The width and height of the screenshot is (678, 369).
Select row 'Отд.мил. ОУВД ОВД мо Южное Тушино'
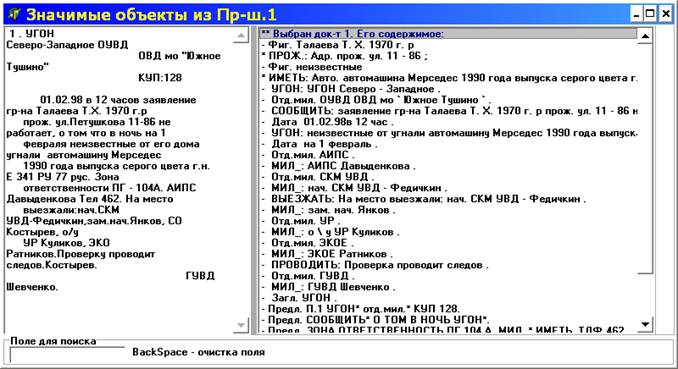448,100
